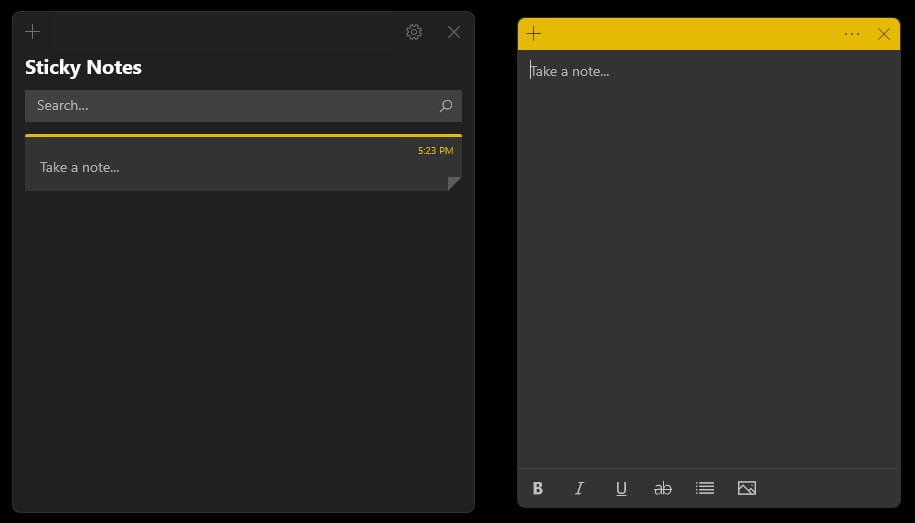Toggle bullet list formatting

[704, 487]
